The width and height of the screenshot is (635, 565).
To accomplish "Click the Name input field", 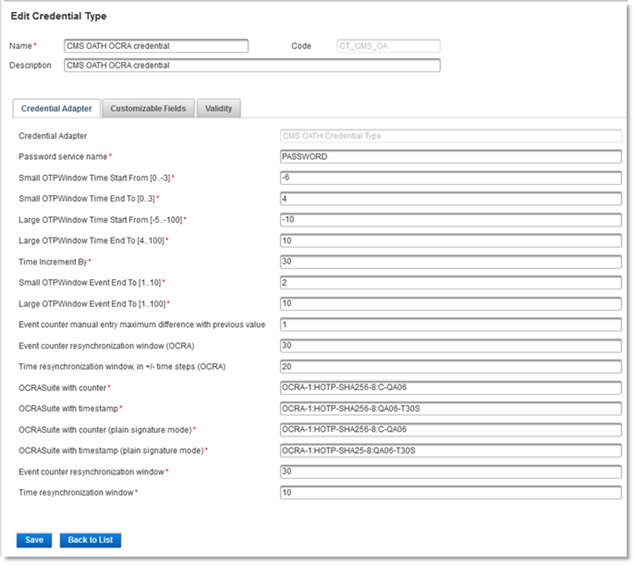I will 155,46.
